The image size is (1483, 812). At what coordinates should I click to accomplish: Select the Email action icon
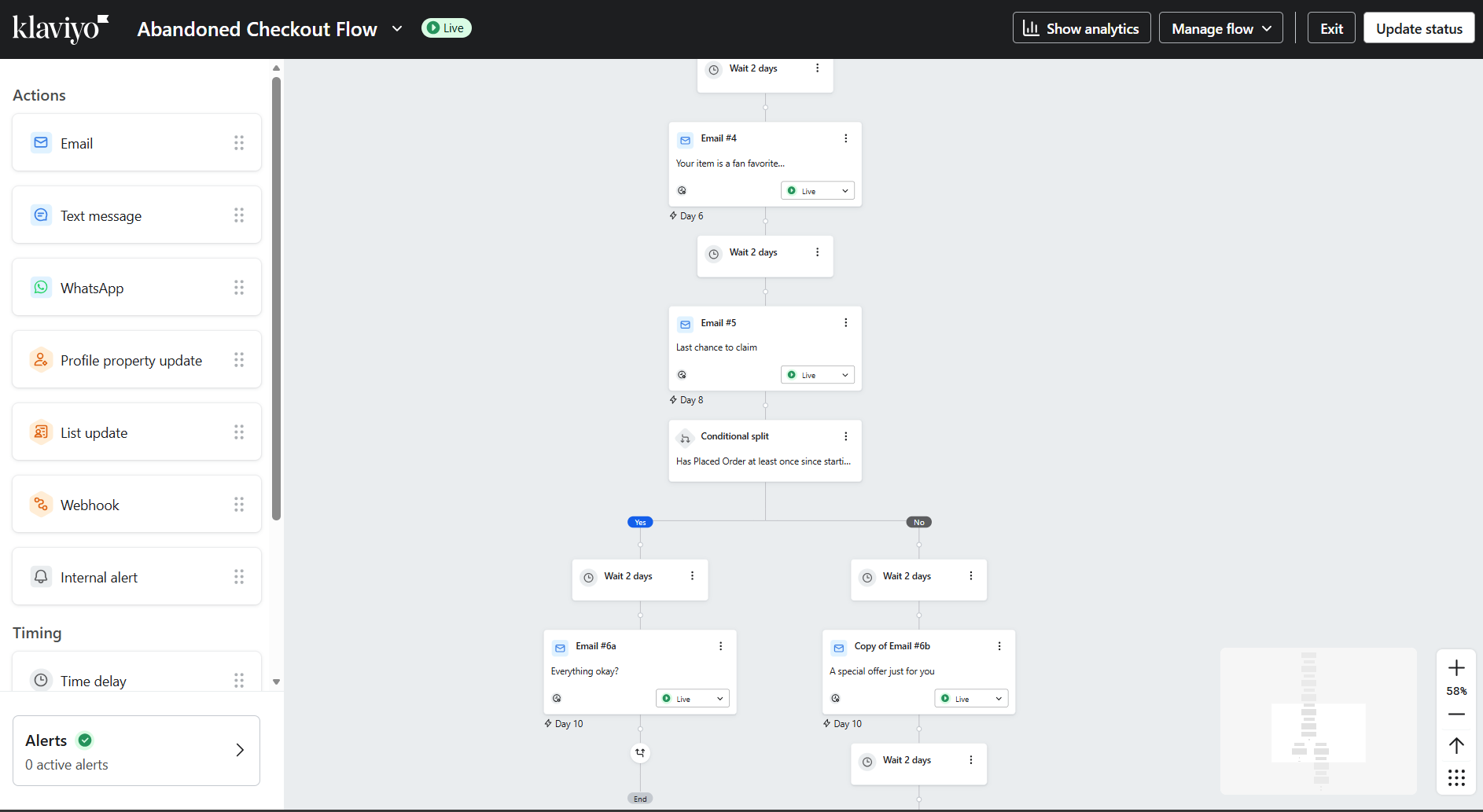41,142
